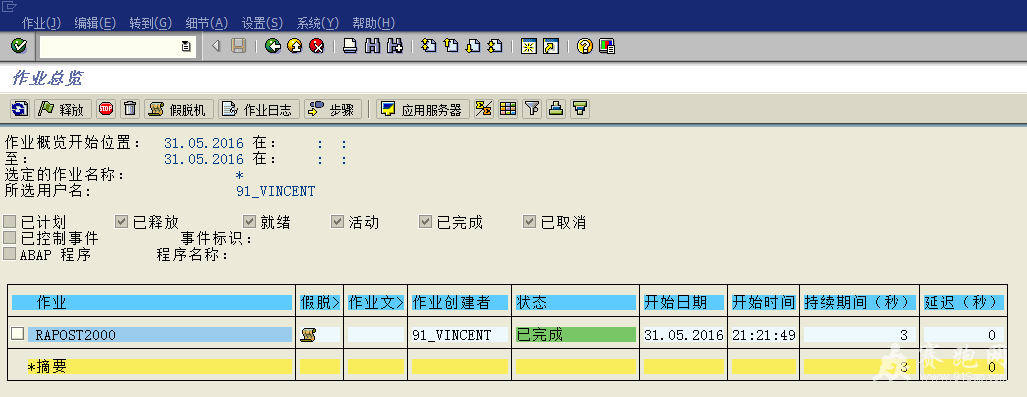Sort ascending icon in application toolbar
Viewport: 1027px width, 397px height.
pos(556,109)
